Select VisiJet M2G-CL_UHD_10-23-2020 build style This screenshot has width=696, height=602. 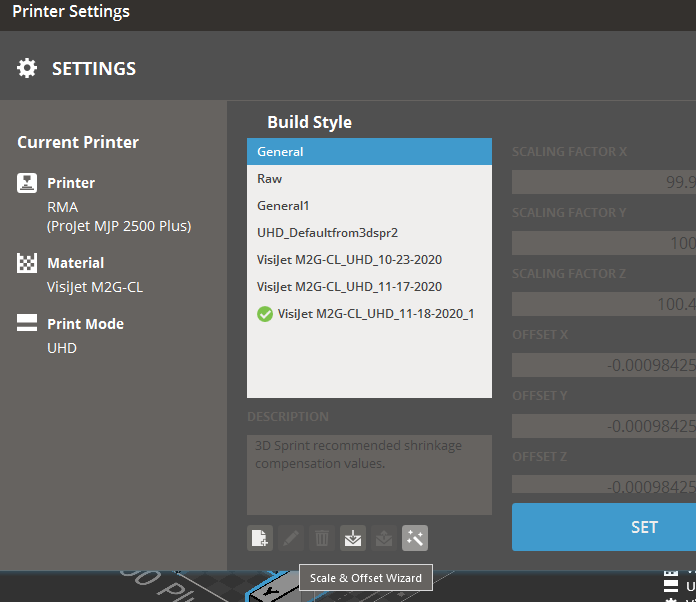(369, 260)
